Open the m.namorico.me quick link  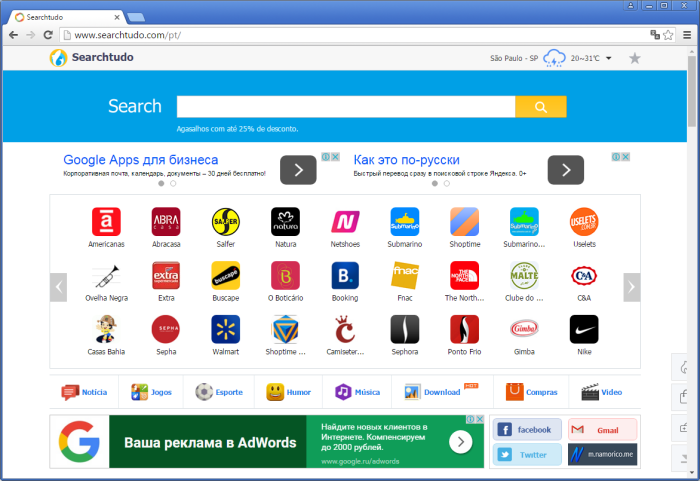(x=603, y=455)
